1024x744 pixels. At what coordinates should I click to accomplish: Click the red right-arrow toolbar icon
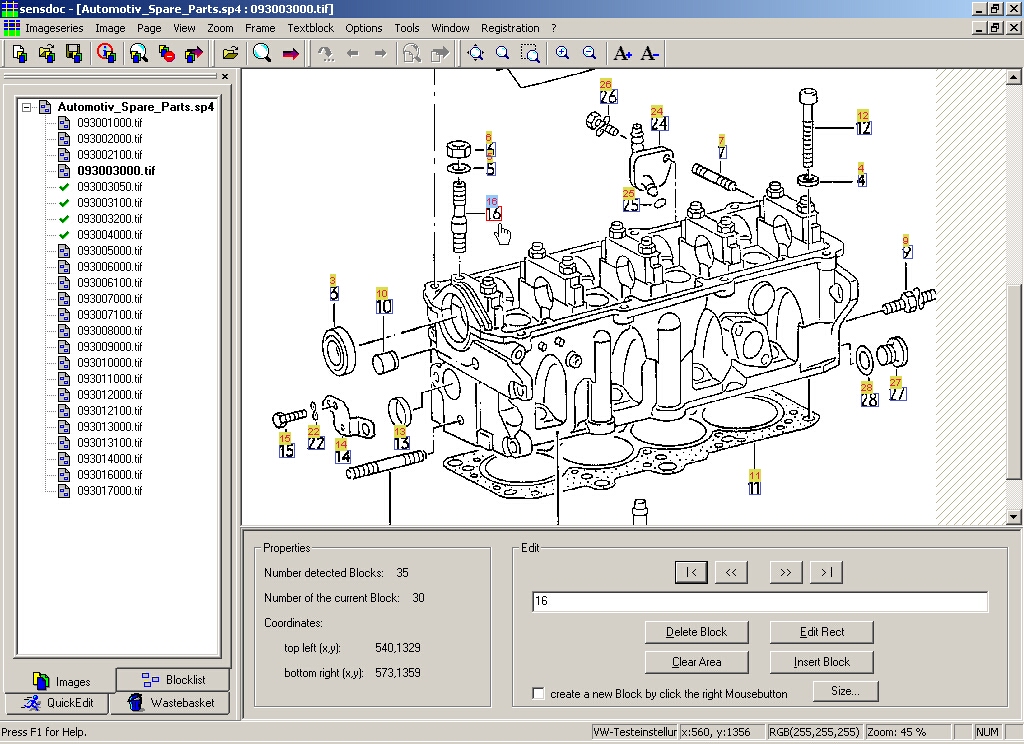(291, 53)
